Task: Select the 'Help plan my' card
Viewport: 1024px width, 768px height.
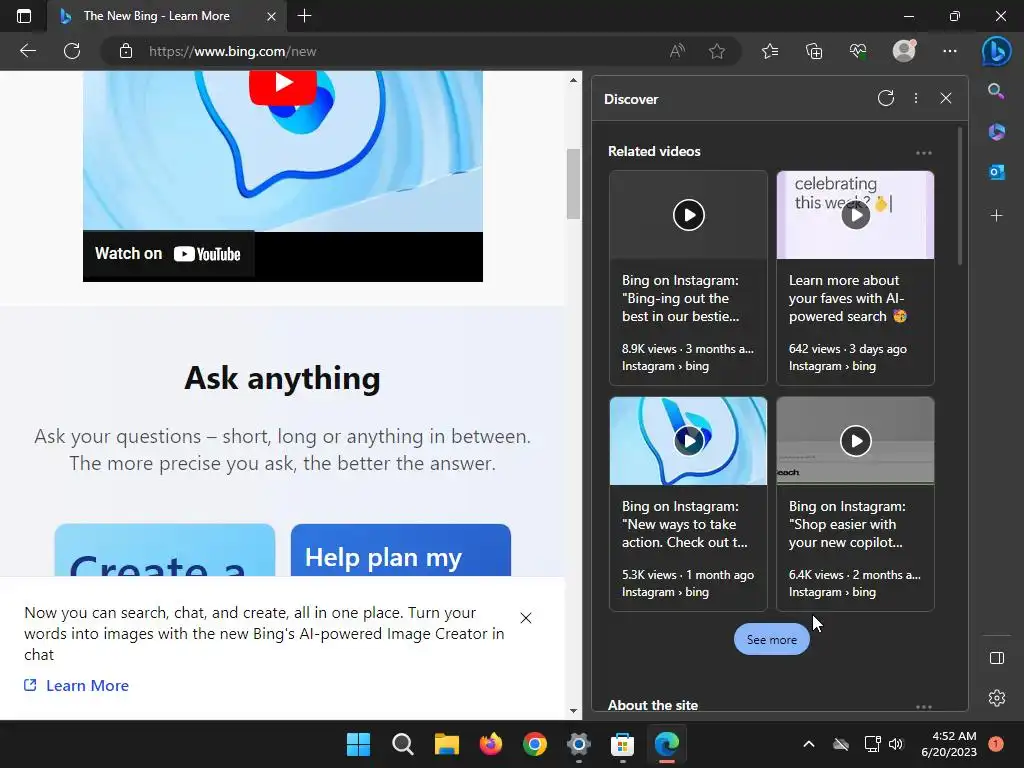Action: (x=400, y=550)
